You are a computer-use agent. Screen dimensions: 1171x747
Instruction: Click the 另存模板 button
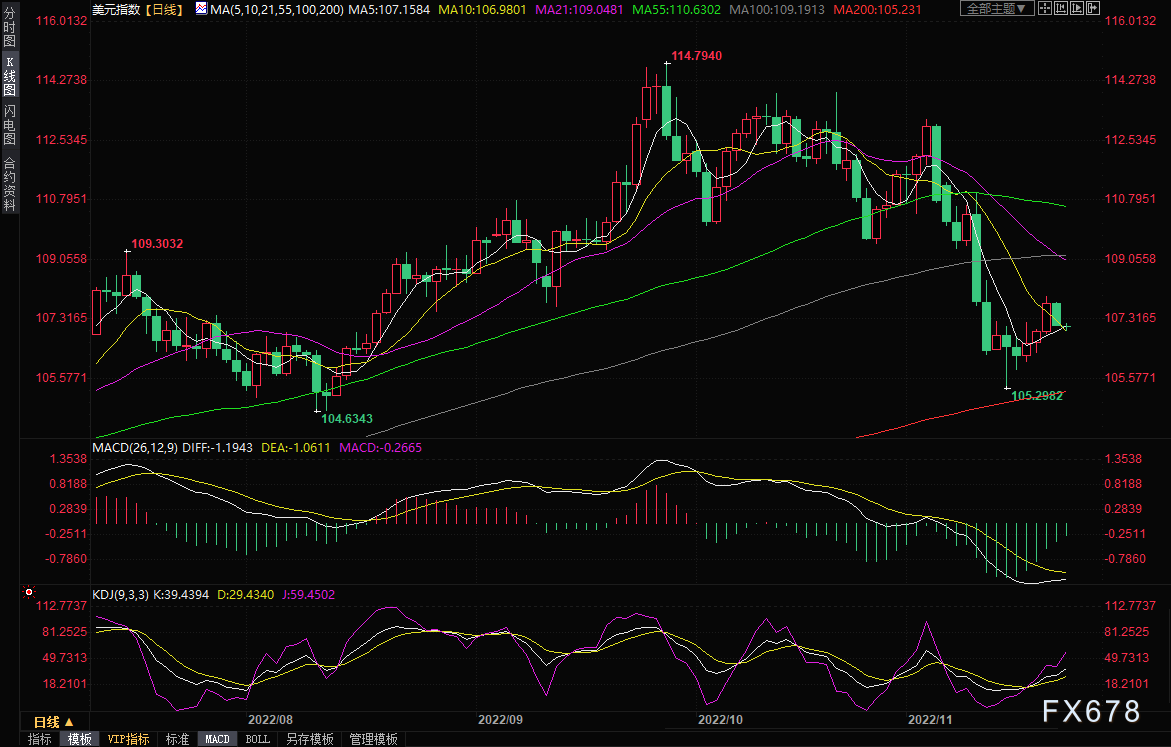[x=309, y=739]
